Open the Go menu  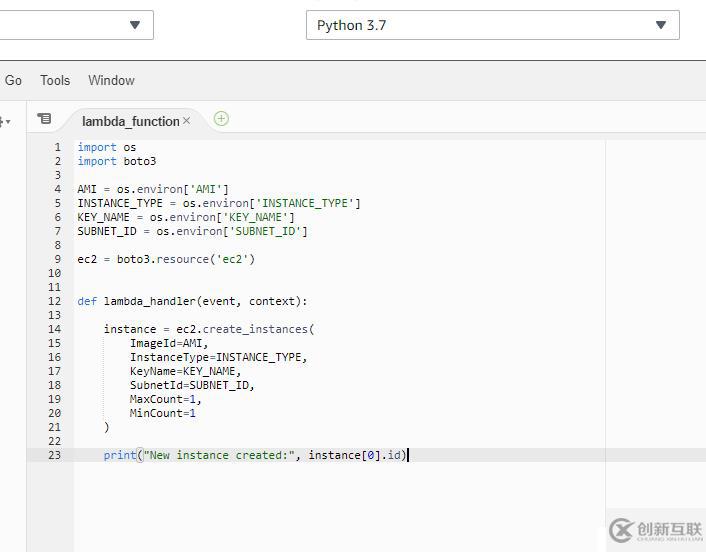(13, 80)
